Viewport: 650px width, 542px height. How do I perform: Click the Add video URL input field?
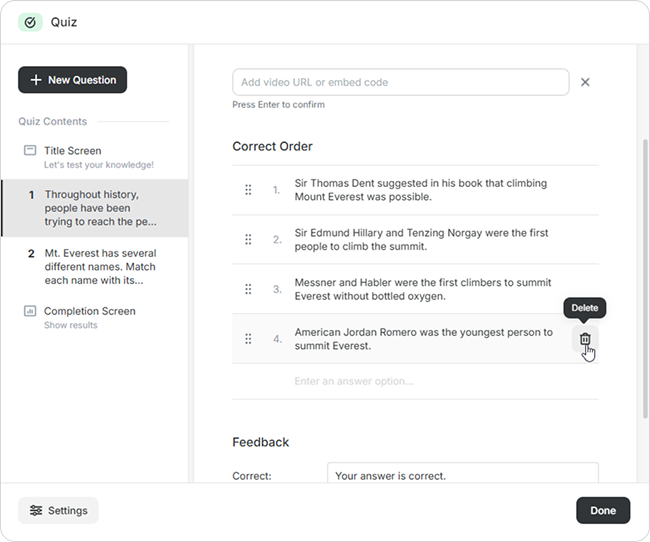(400, 82)
